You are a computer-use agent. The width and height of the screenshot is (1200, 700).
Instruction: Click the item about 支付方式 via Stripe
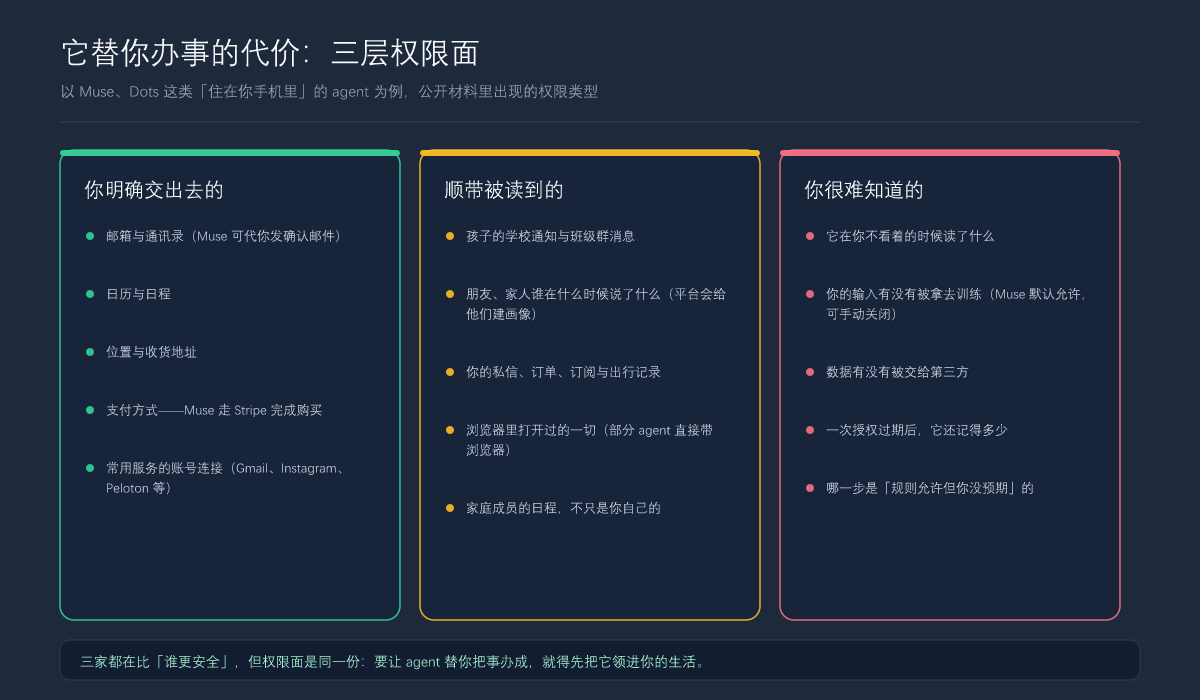(x=214, y=410)
